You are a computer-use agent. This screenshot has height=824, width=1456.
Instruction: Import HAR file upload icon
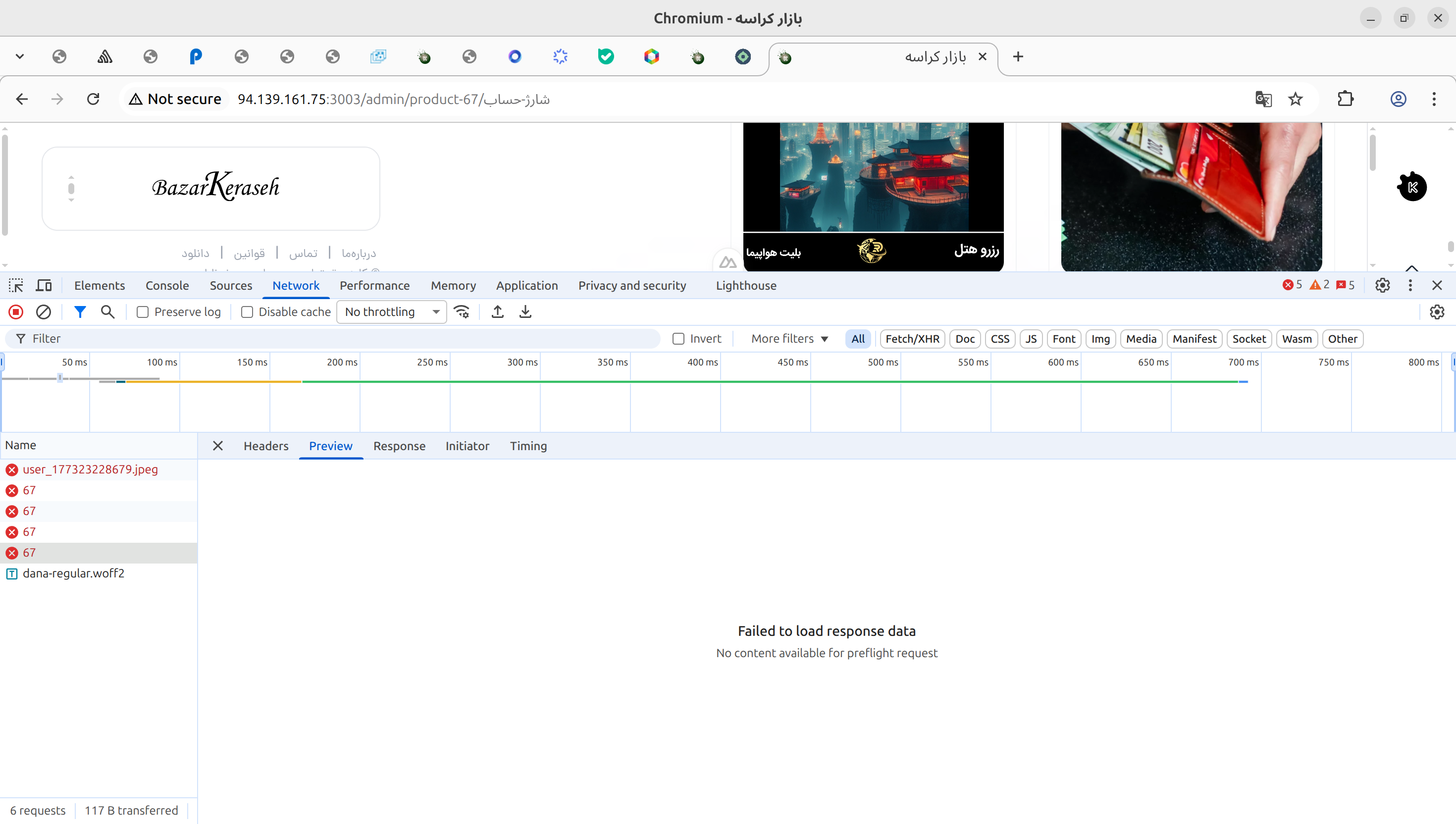[x=497, y=312]
